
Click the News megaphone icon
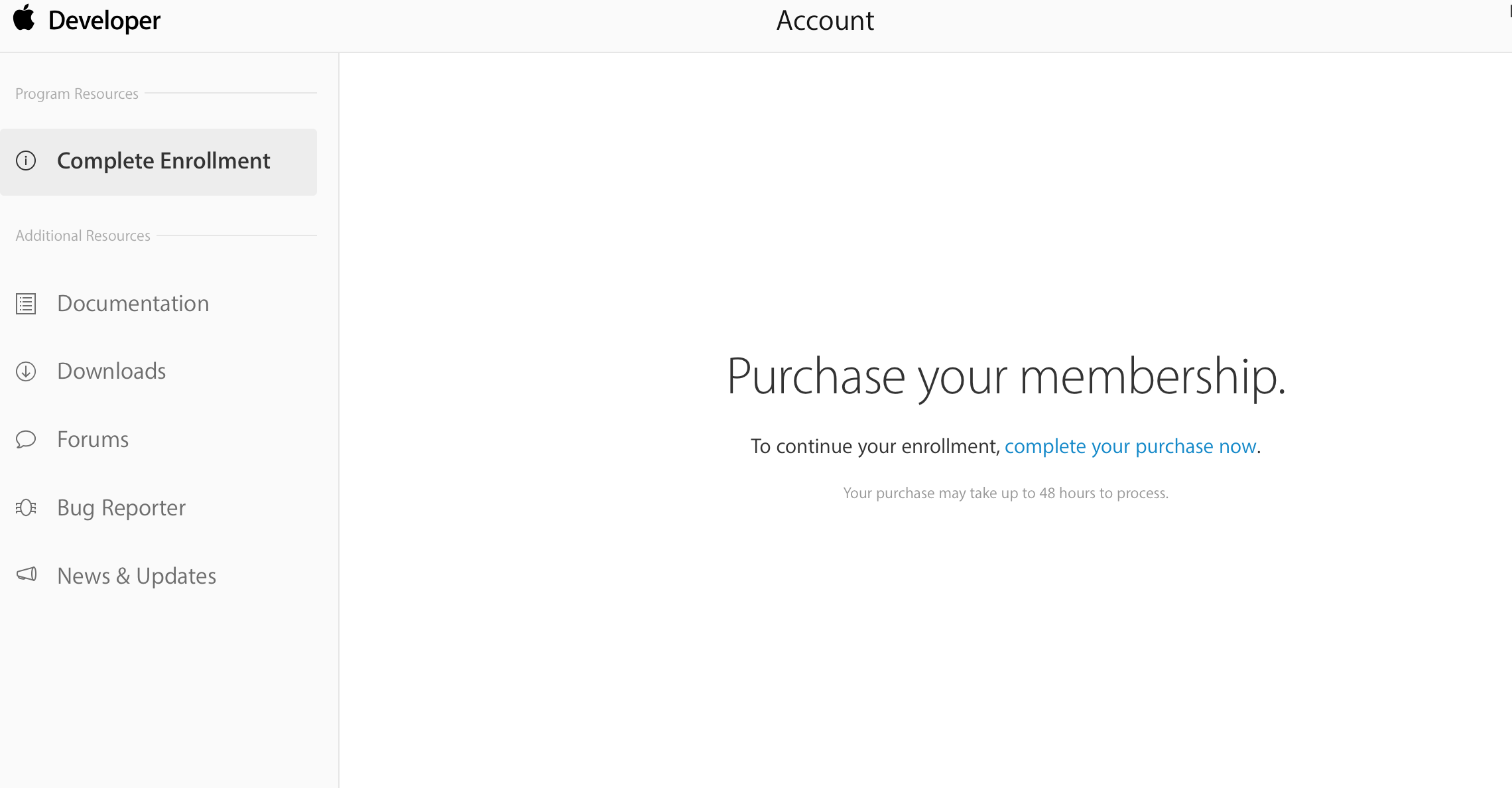(x=26, y=574)
